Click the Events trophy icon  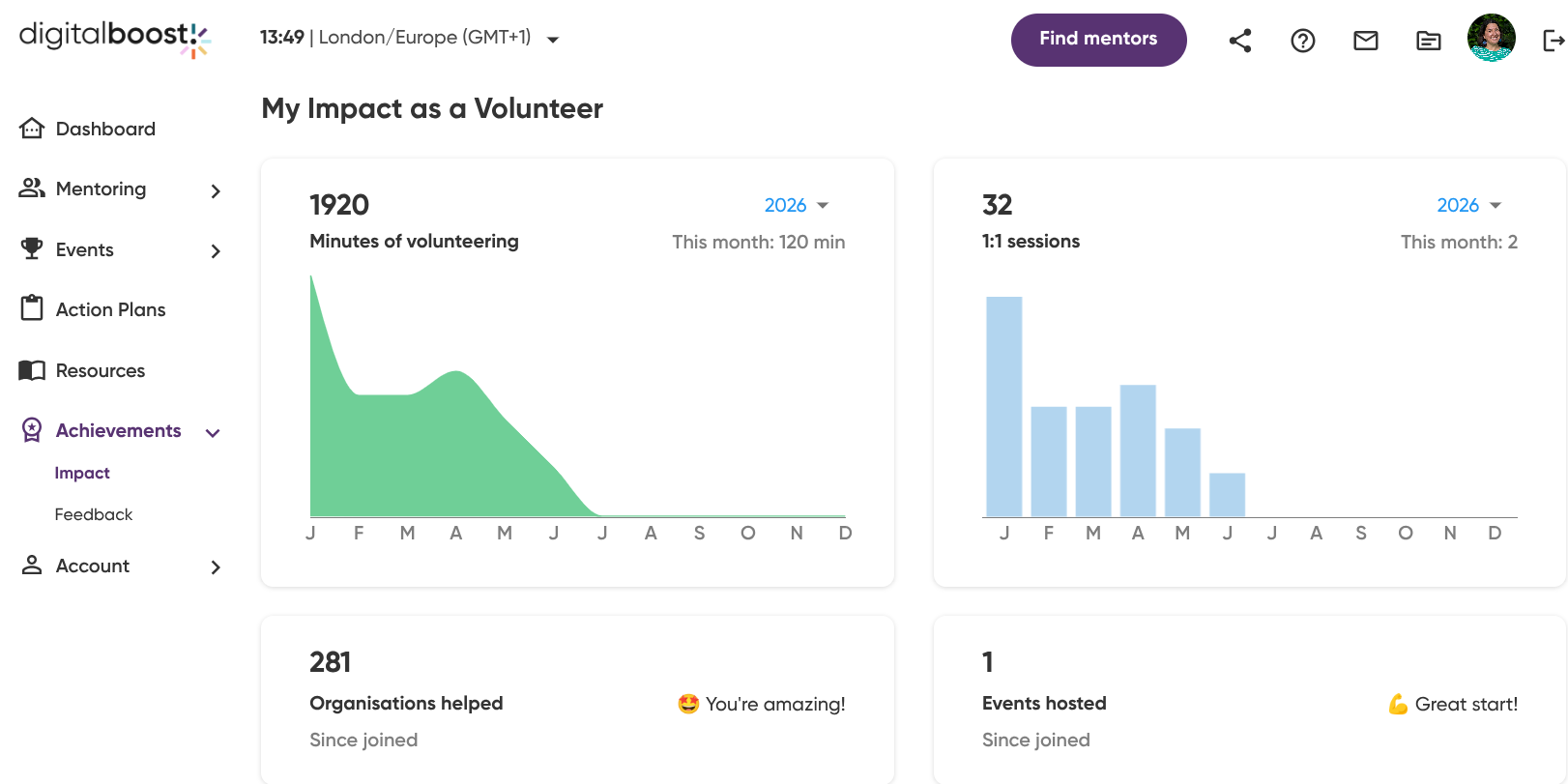[x=32, y=249]
